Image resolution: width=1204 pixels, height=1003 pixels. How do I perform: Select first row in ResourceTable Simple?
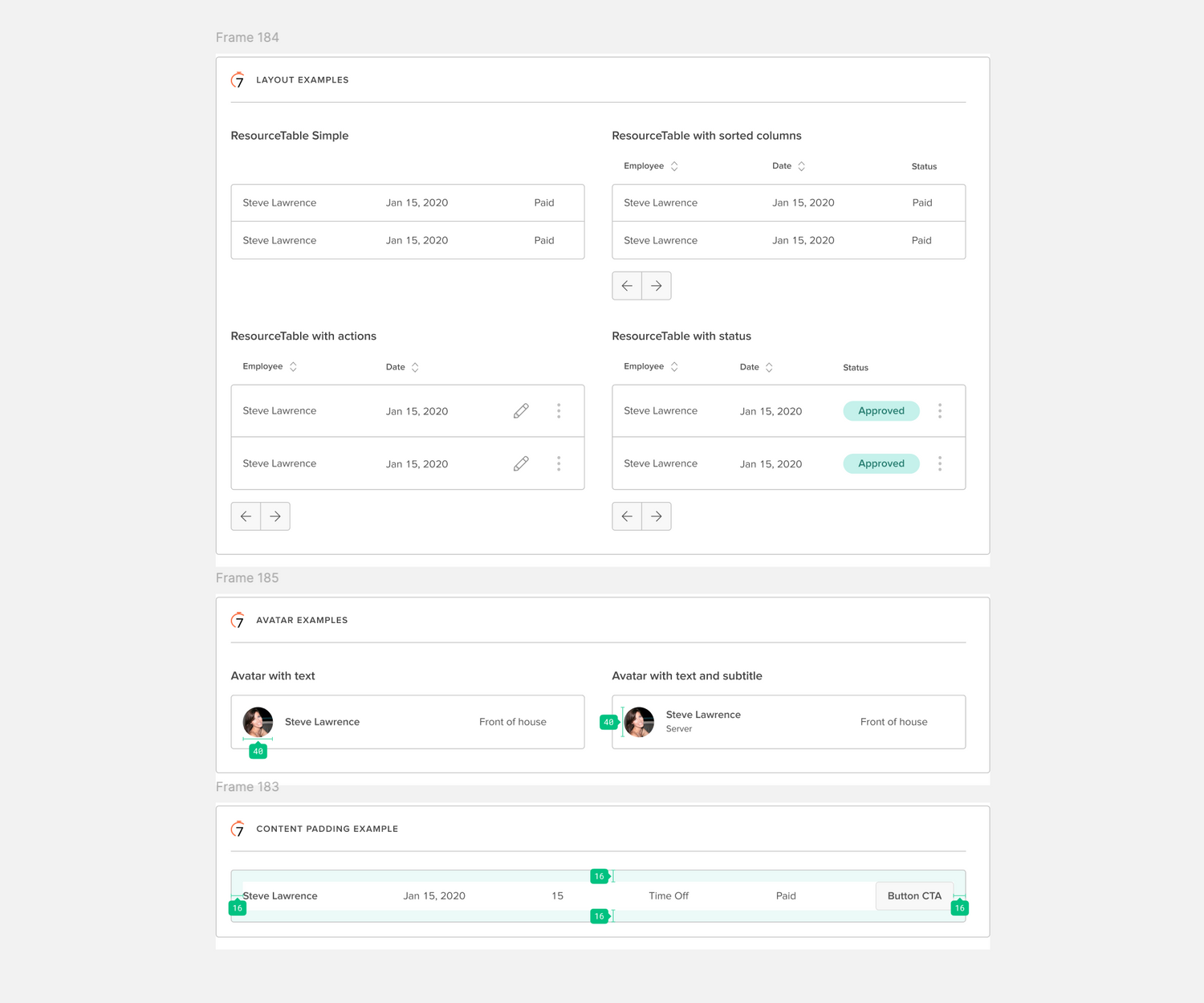point(407,203)
